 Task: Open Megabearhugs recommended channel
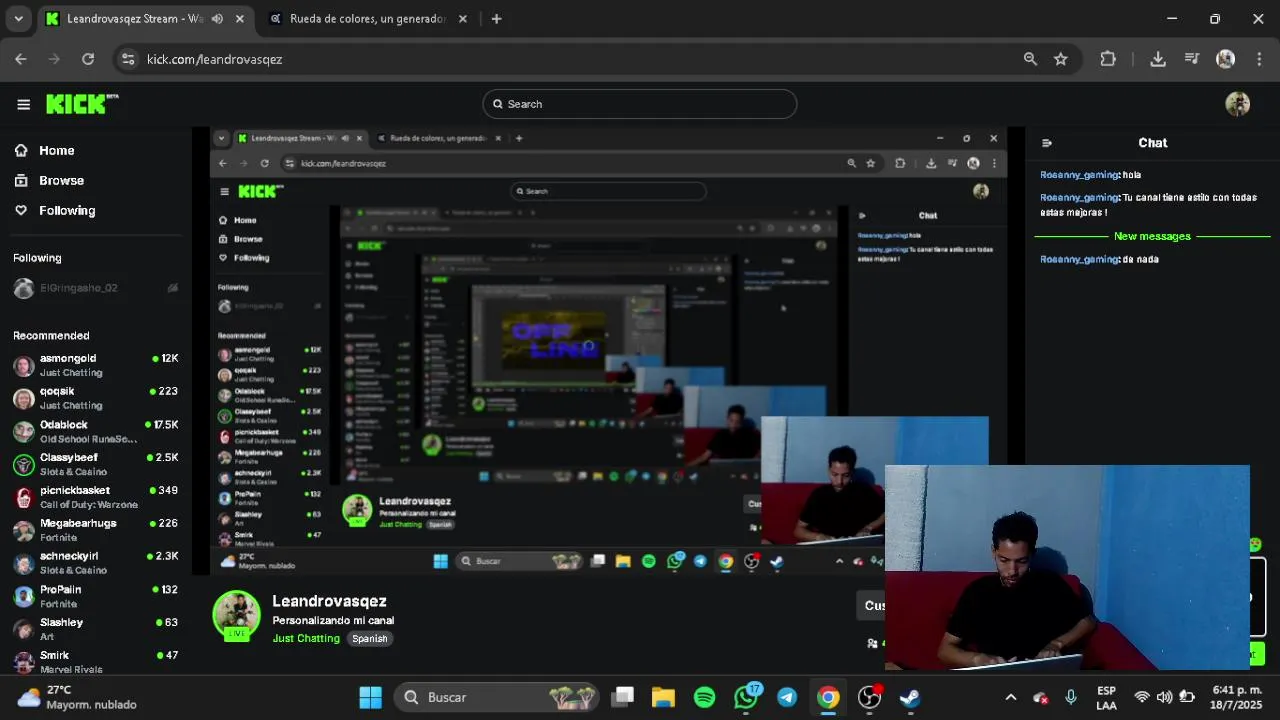point(95,530)
